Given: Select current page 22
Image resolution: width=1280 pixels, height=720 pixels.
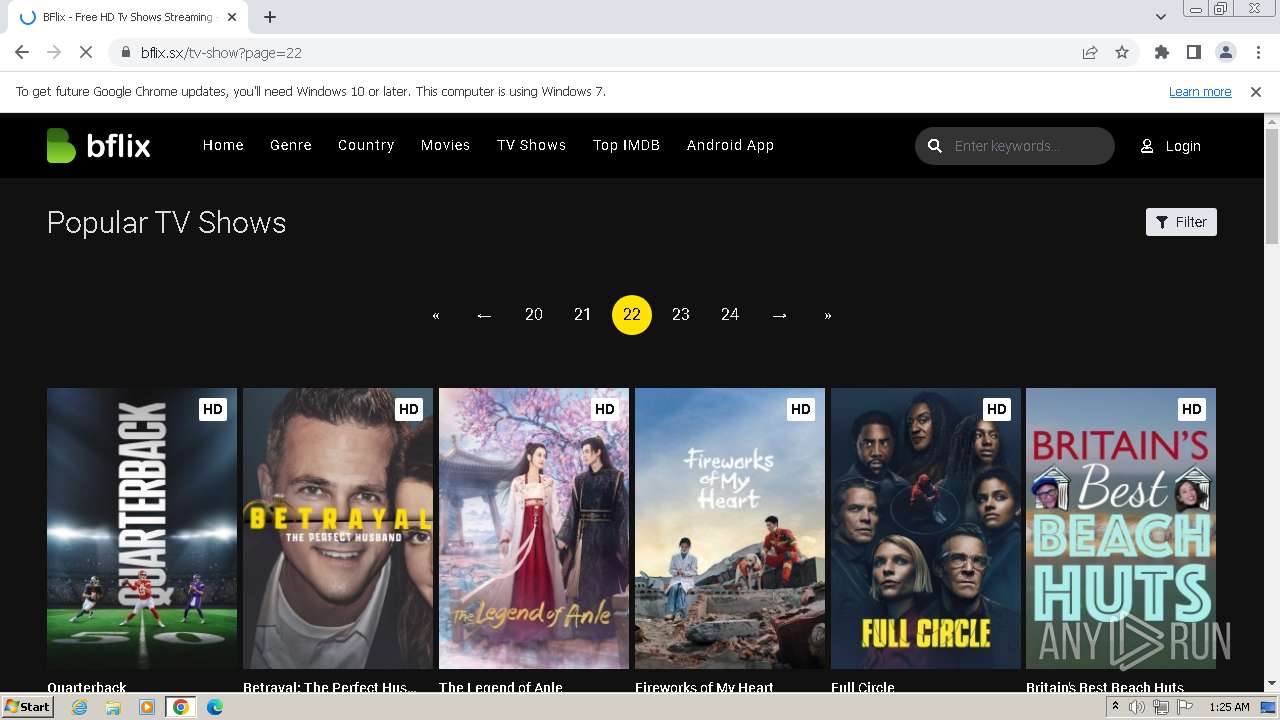Looking at the screenshot, I should coord(632,315).
